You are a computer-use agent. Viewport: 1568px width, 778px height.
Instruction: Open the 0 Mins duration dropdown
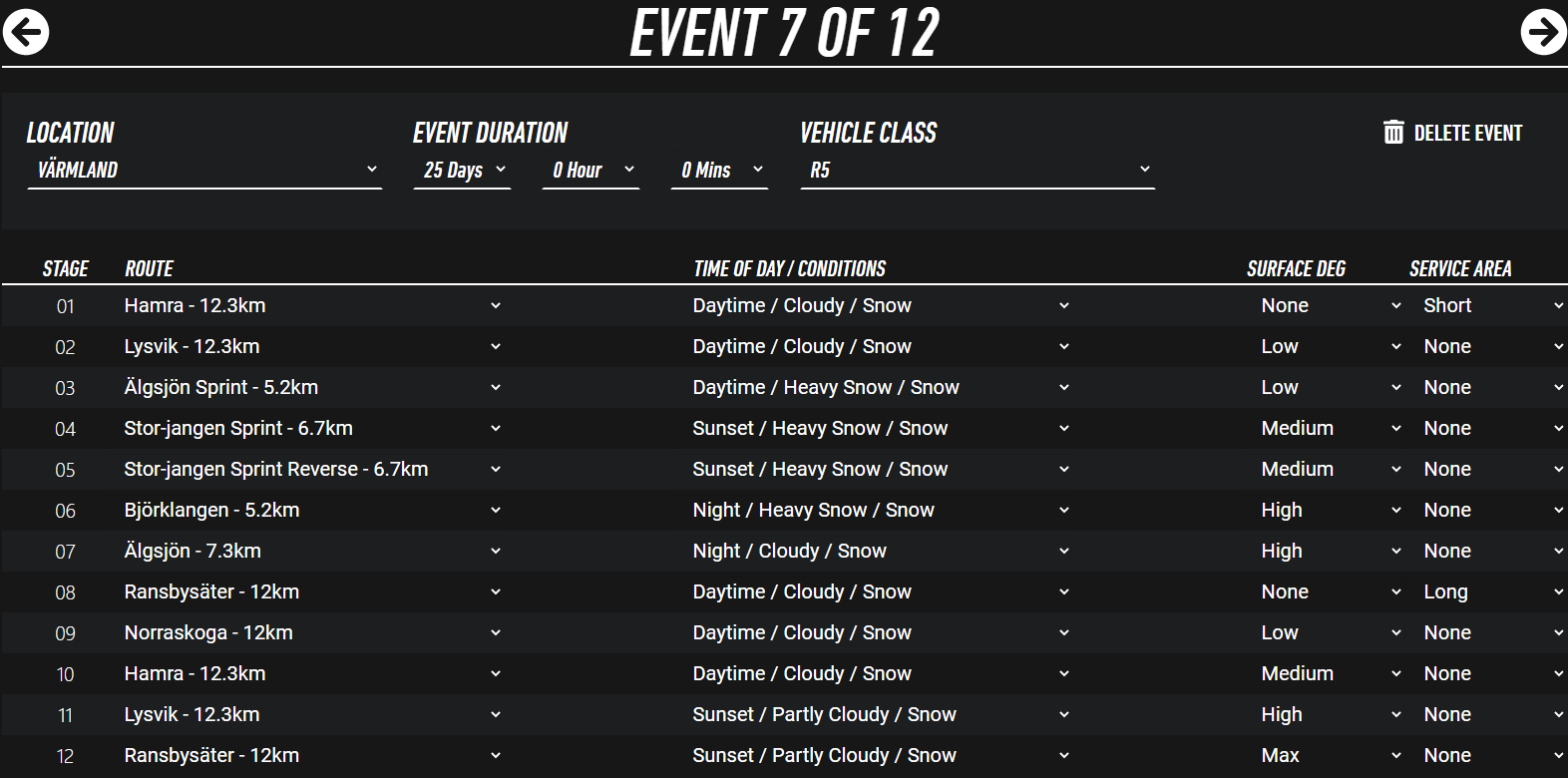[719, 170]
